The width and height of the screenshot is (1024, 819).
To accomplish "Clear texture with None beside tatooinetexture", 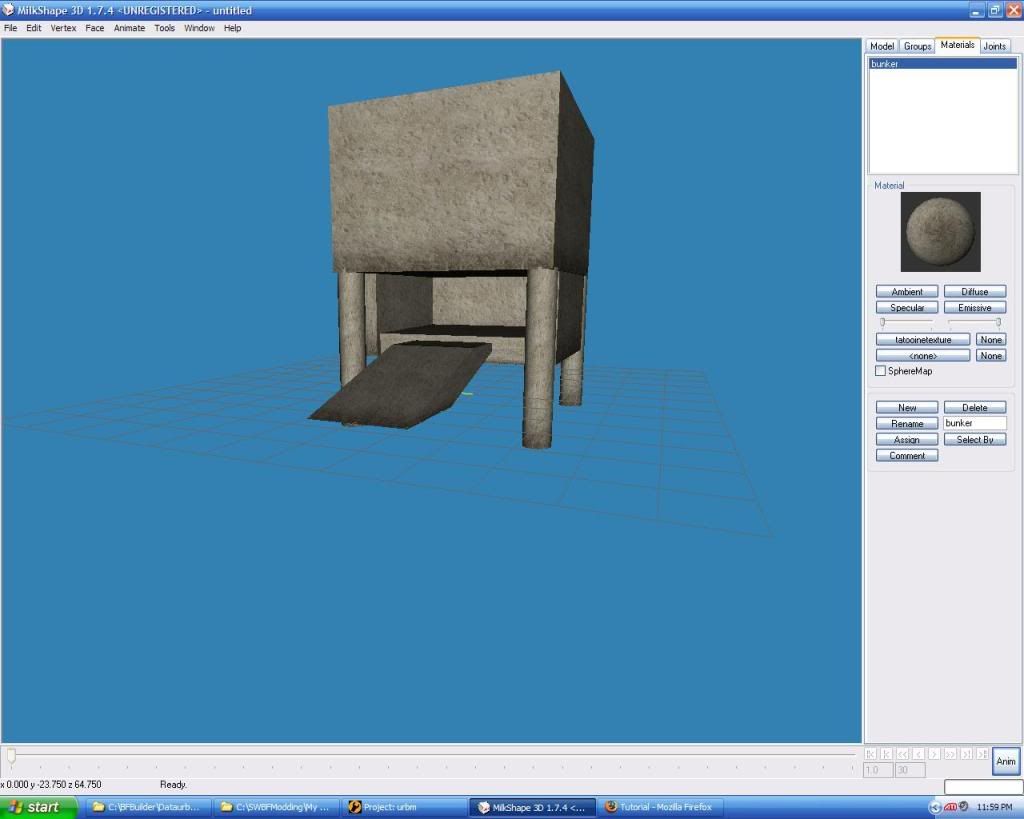I will point(991,340).
